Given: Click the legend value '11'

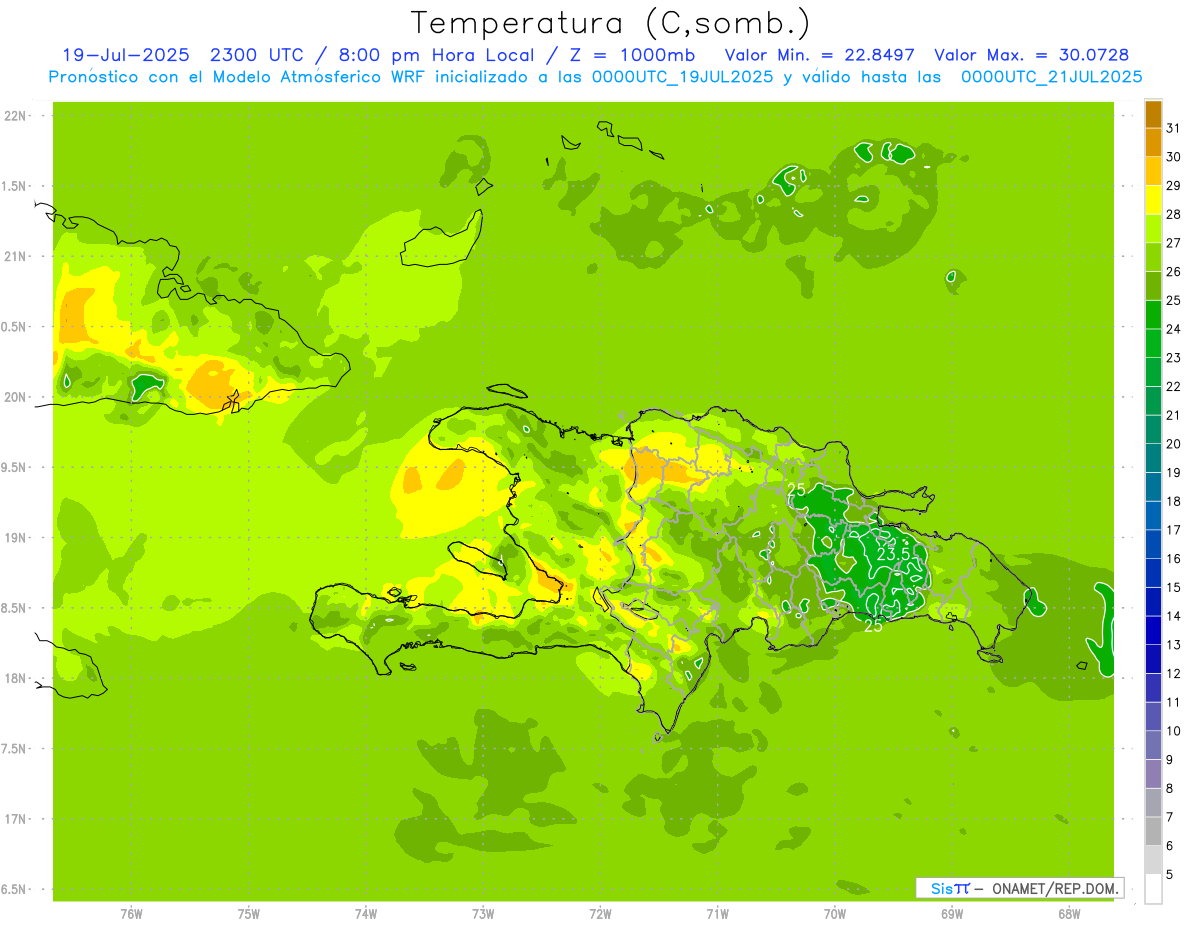Looking at the screenshot, I should tap(1173, 702).
